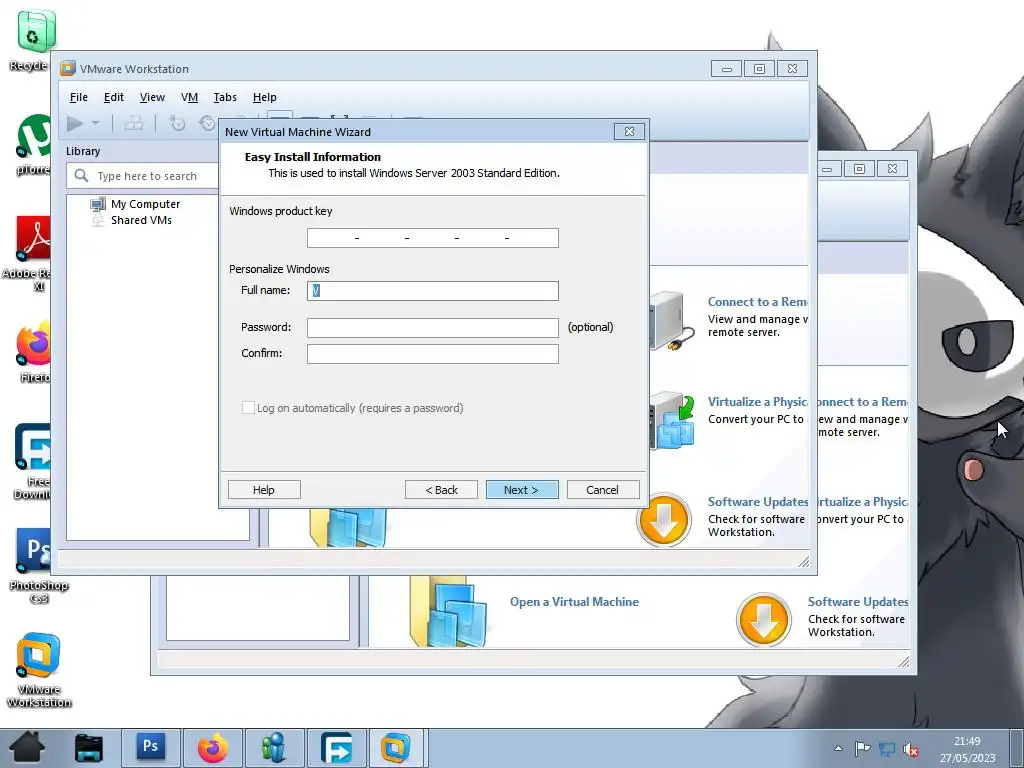Click the home Start button in taskbar
The image size is (1024, 768).
point(27,748)
